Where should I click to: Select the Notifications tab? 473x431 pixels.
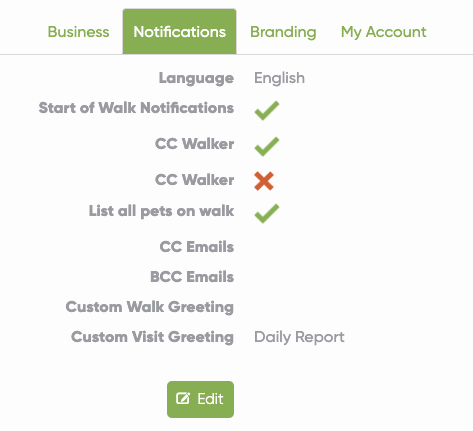(x=180, y=32)
